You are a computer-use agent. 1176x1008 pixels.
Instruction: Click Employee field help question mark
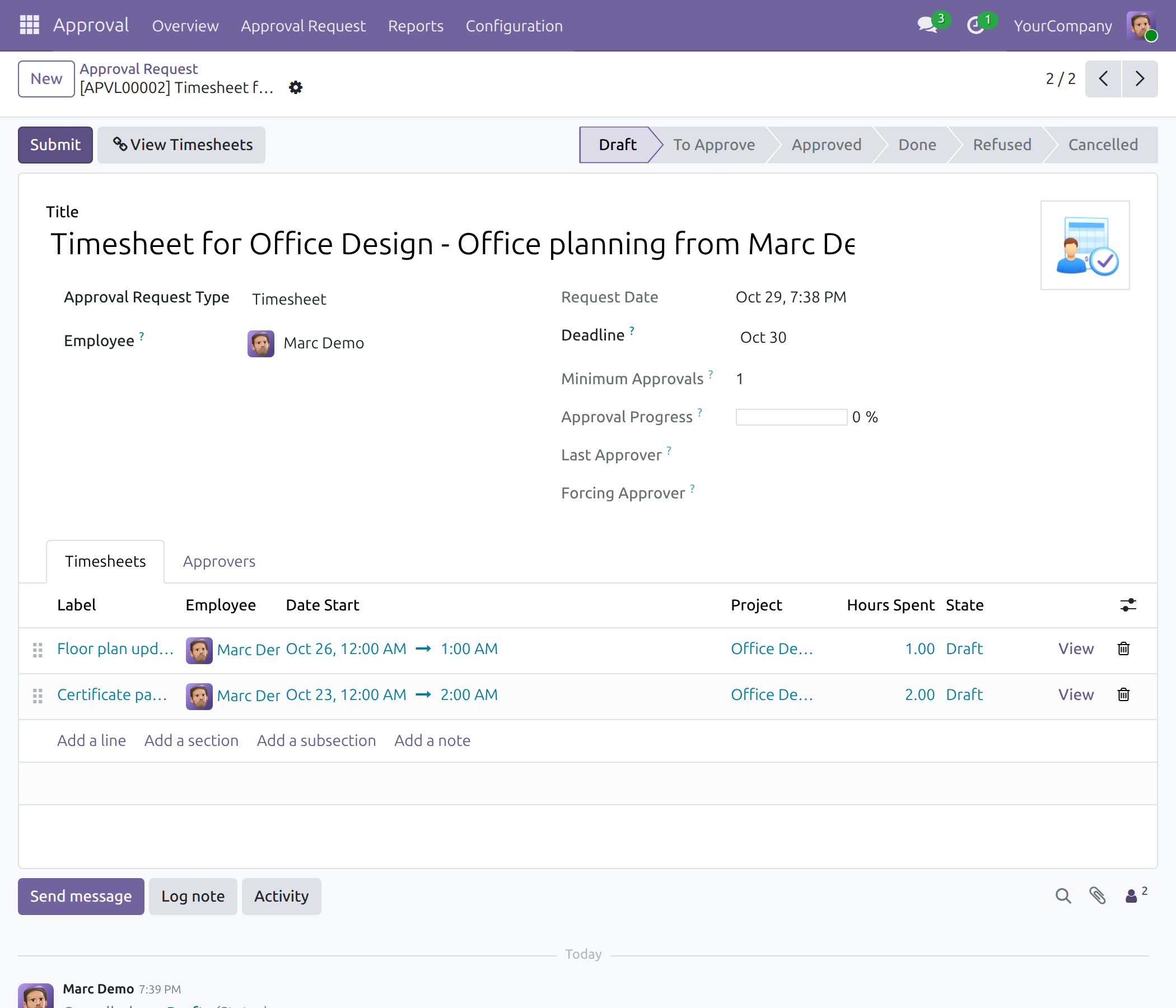141,337
